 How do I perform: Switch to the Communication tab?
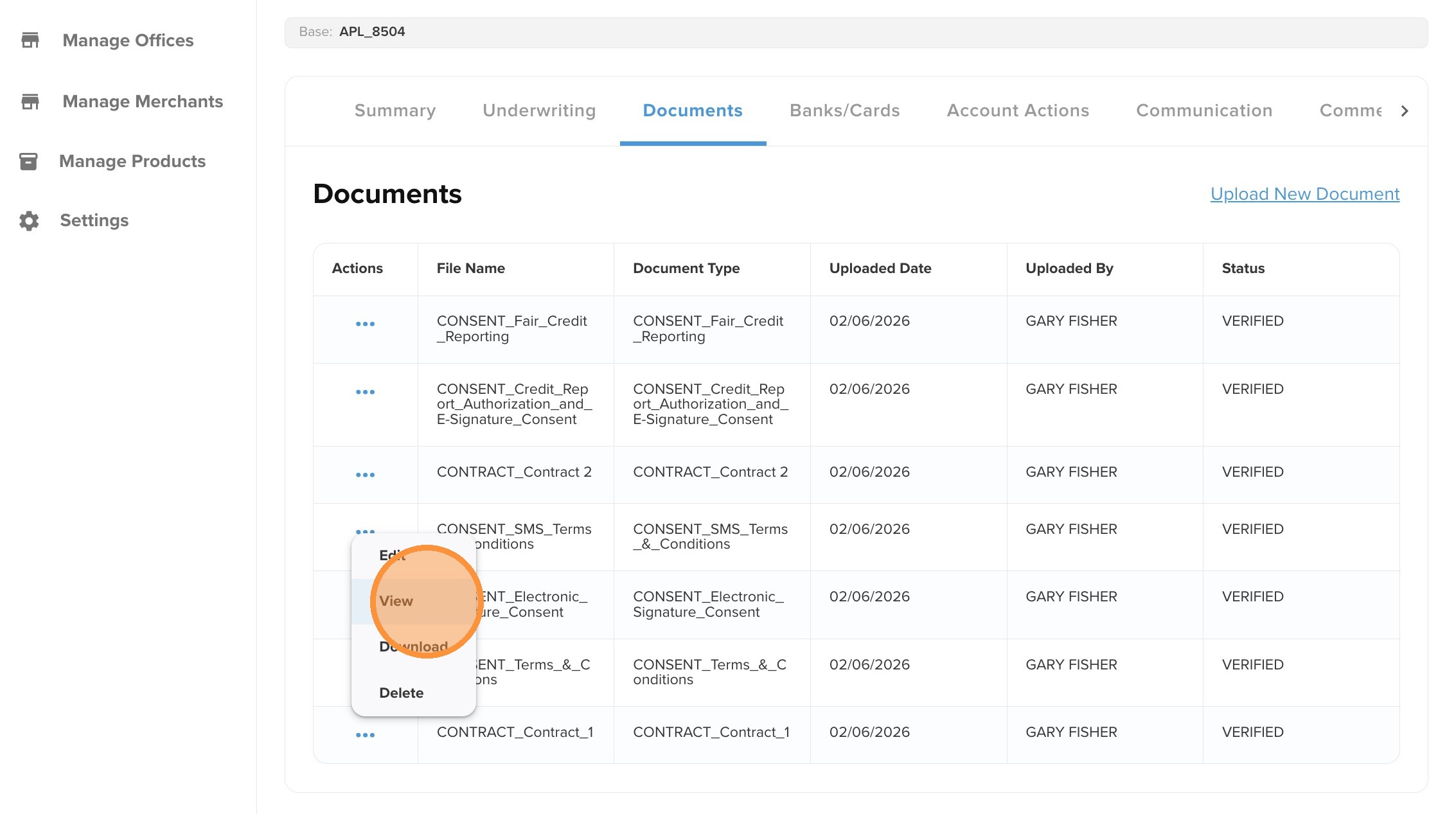tap(1204, 111)
